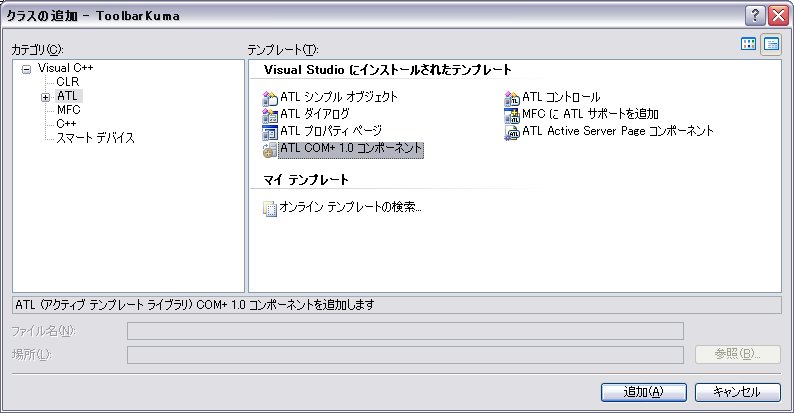Viewport: 794px width, 413px height.
Task: Select the CLR category
Action: [x=68, y=82]
